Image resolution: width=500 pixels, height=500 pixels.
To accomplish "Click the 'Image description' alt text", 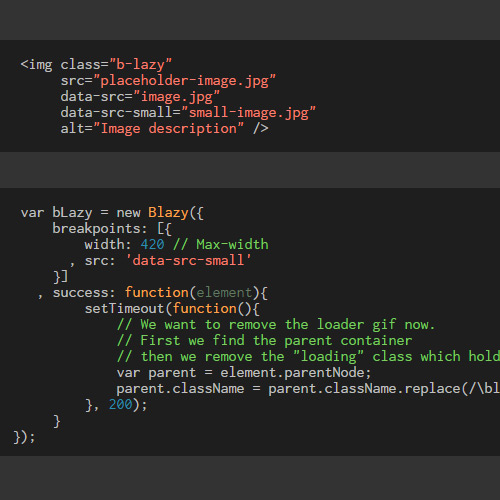I will 168,129.
